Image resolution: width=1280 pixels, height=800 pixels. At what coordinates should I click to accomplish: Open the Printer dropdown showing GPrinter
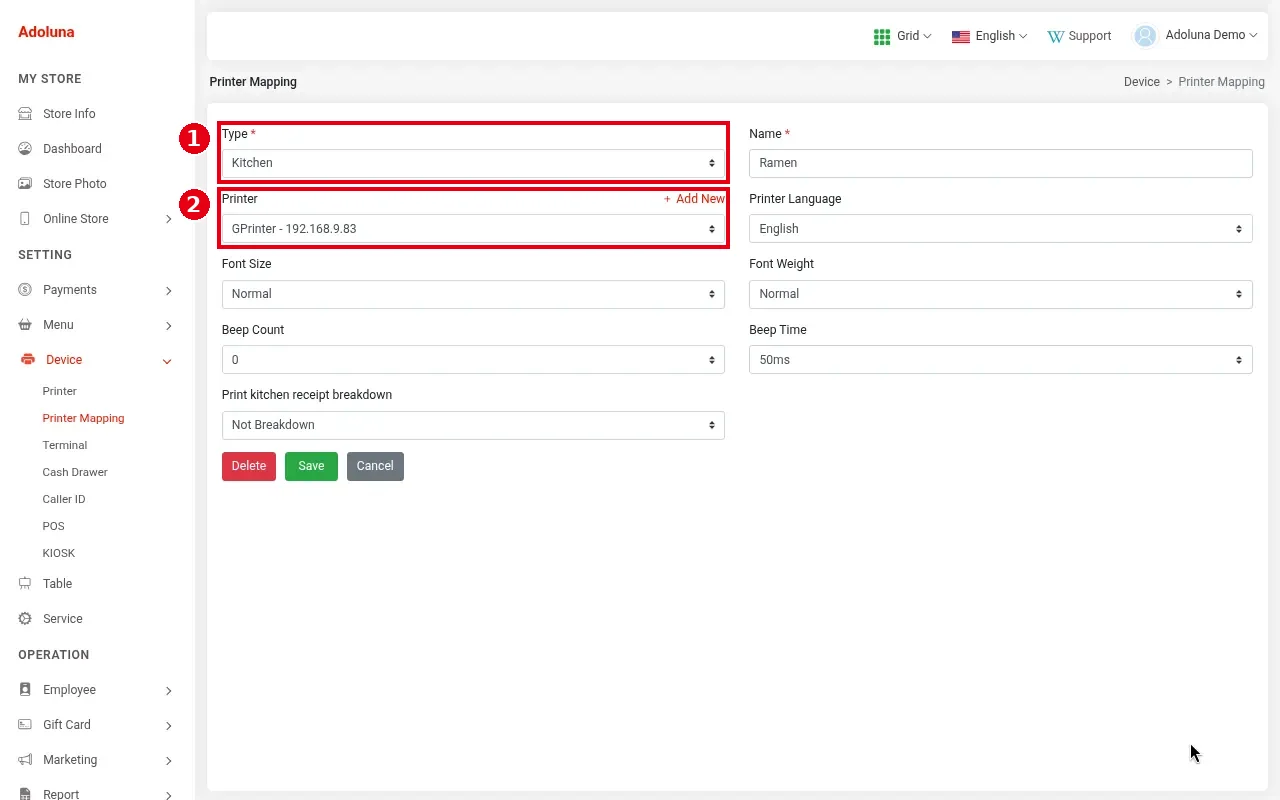click(473, 229)
